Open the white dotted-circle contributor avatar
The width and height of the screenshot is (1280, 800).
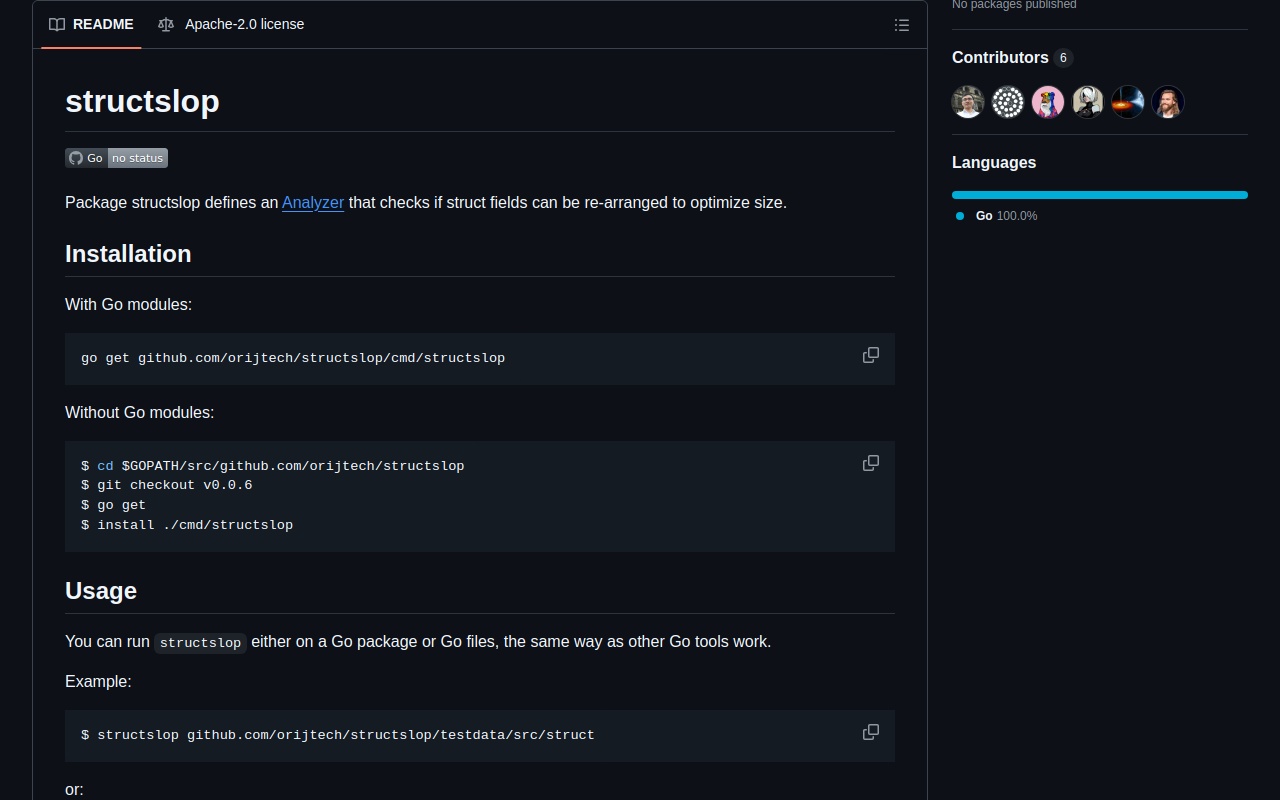(x=1008, y=102)
